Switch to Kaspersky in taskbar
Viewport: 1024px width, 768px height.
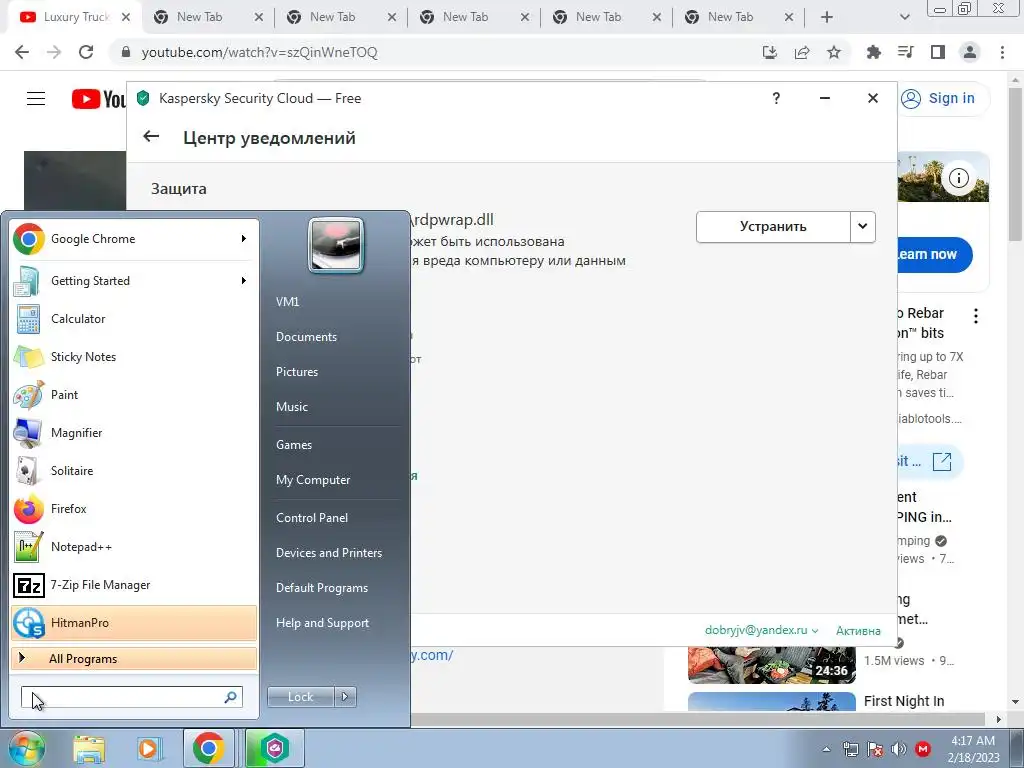click(274, 748)
